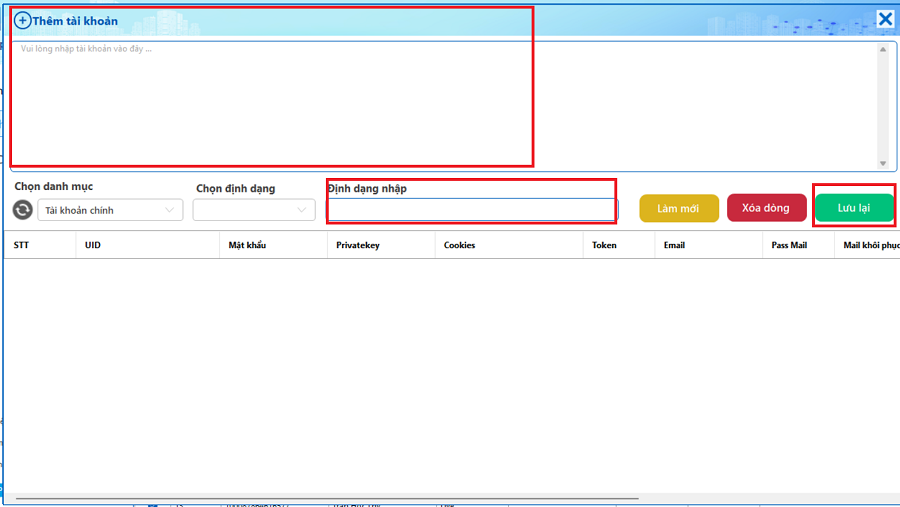Viewport: 900px width, 507px height.
Task: Click the plus icon beside Thêm tài khoản
Action: click(22, 21)
